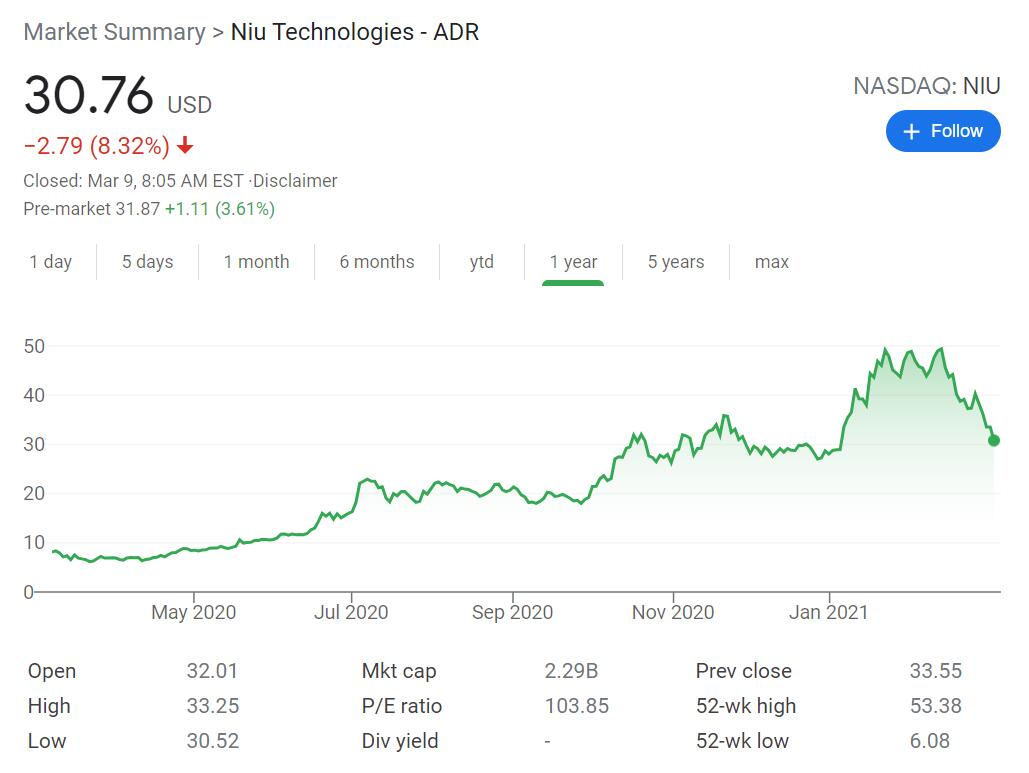
Task: Switch to the 1 day chart view
Action: click(x=51, y=262)
